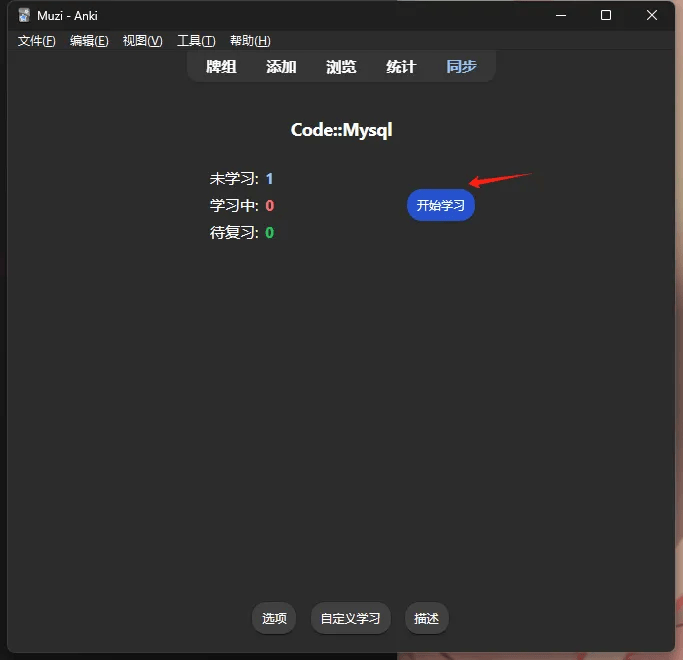Image resolution: width=683 pixels, height=660 pixels.
Task: Click the blue 开始学习 button
Action: click(x=441, y=205)
